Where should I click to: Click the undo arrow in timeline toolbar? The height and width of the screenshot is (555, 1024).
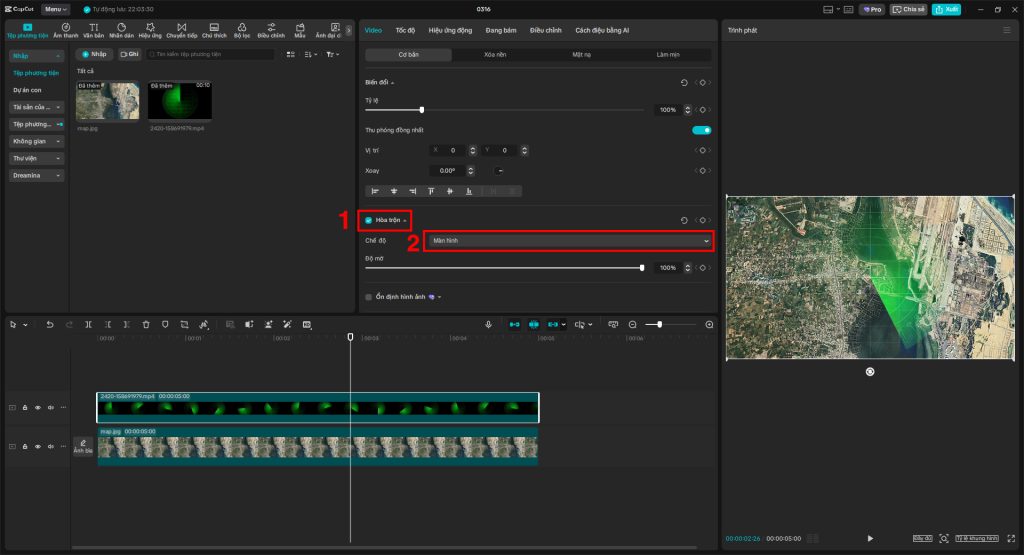tap(49, 325)
